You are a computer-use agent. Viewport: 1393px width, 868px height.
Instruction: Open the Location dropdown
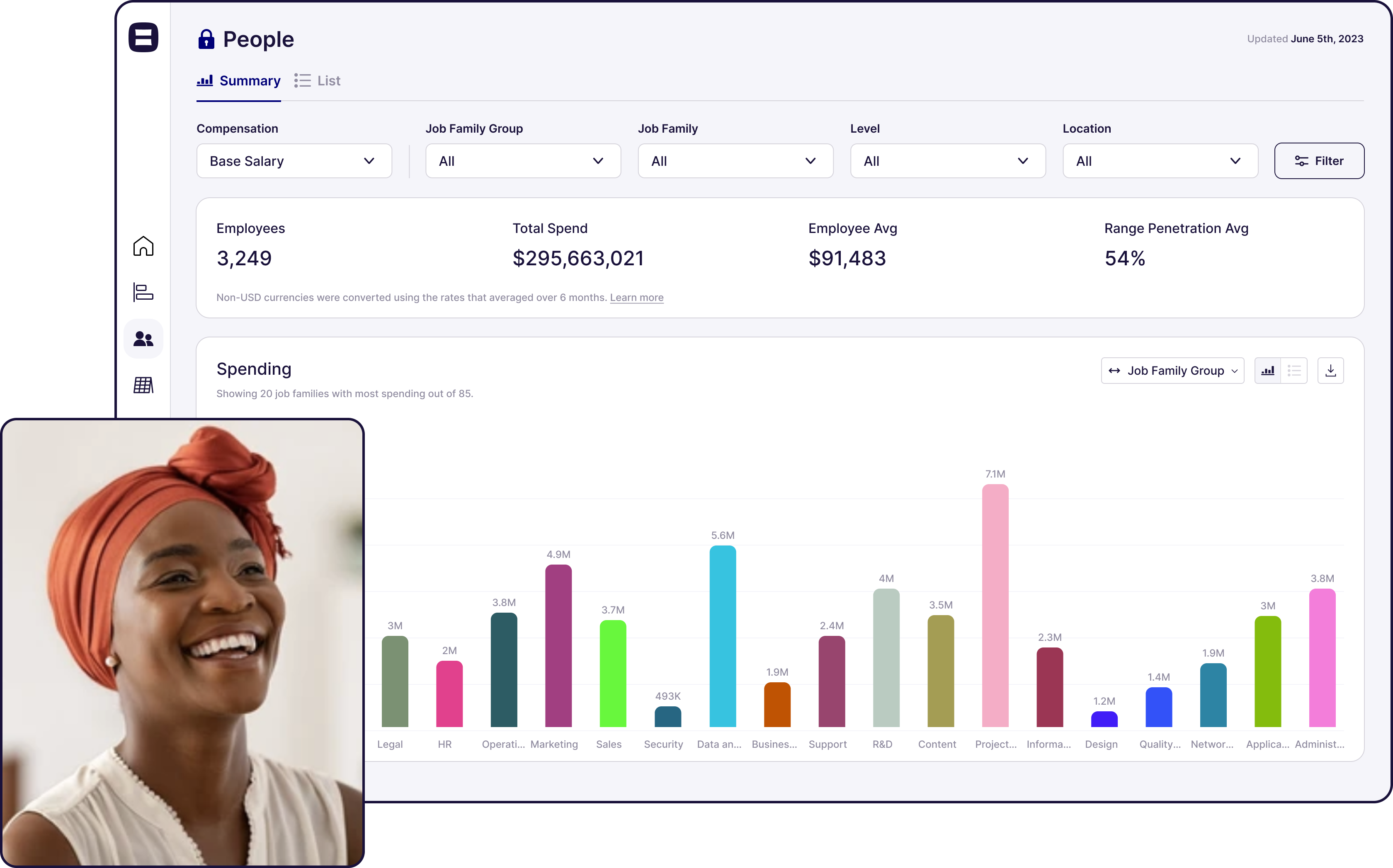(1160, 161)
